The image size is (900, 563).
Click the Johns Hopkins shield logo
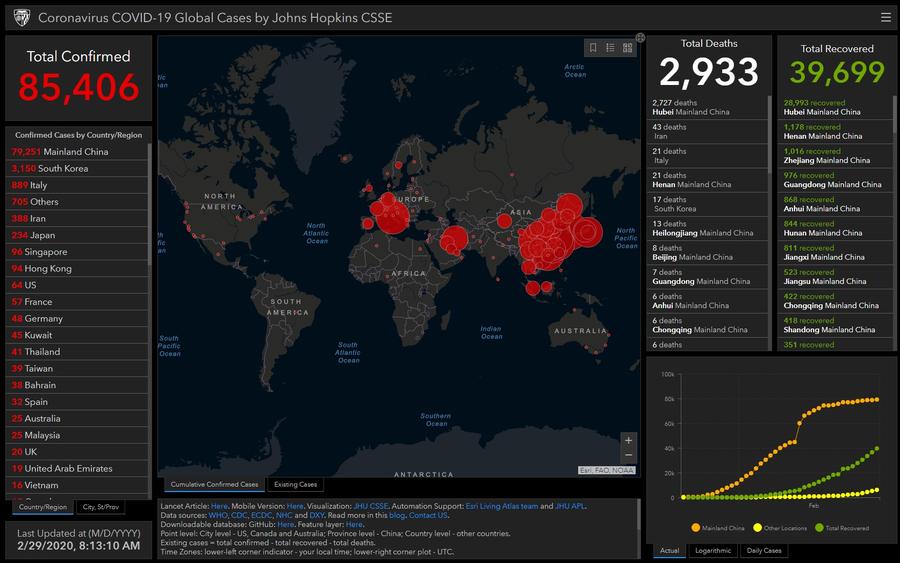(x=20, y=18)
